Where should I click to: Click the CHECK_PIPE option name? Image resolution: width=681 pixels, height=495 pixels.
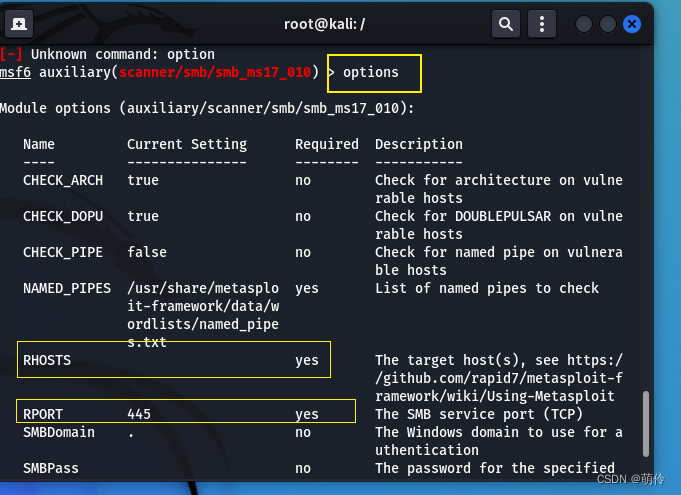[x=63, y=252]
